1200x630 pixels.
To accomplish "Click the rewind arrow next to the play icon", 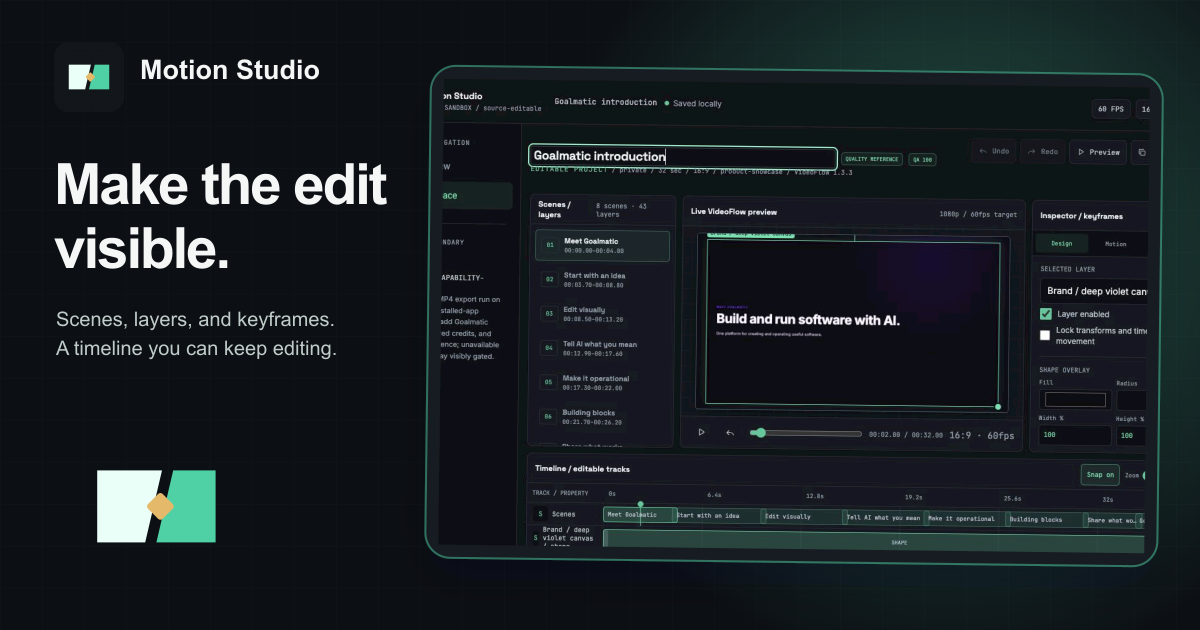I will pyautogui.click(x=730, y=433).
